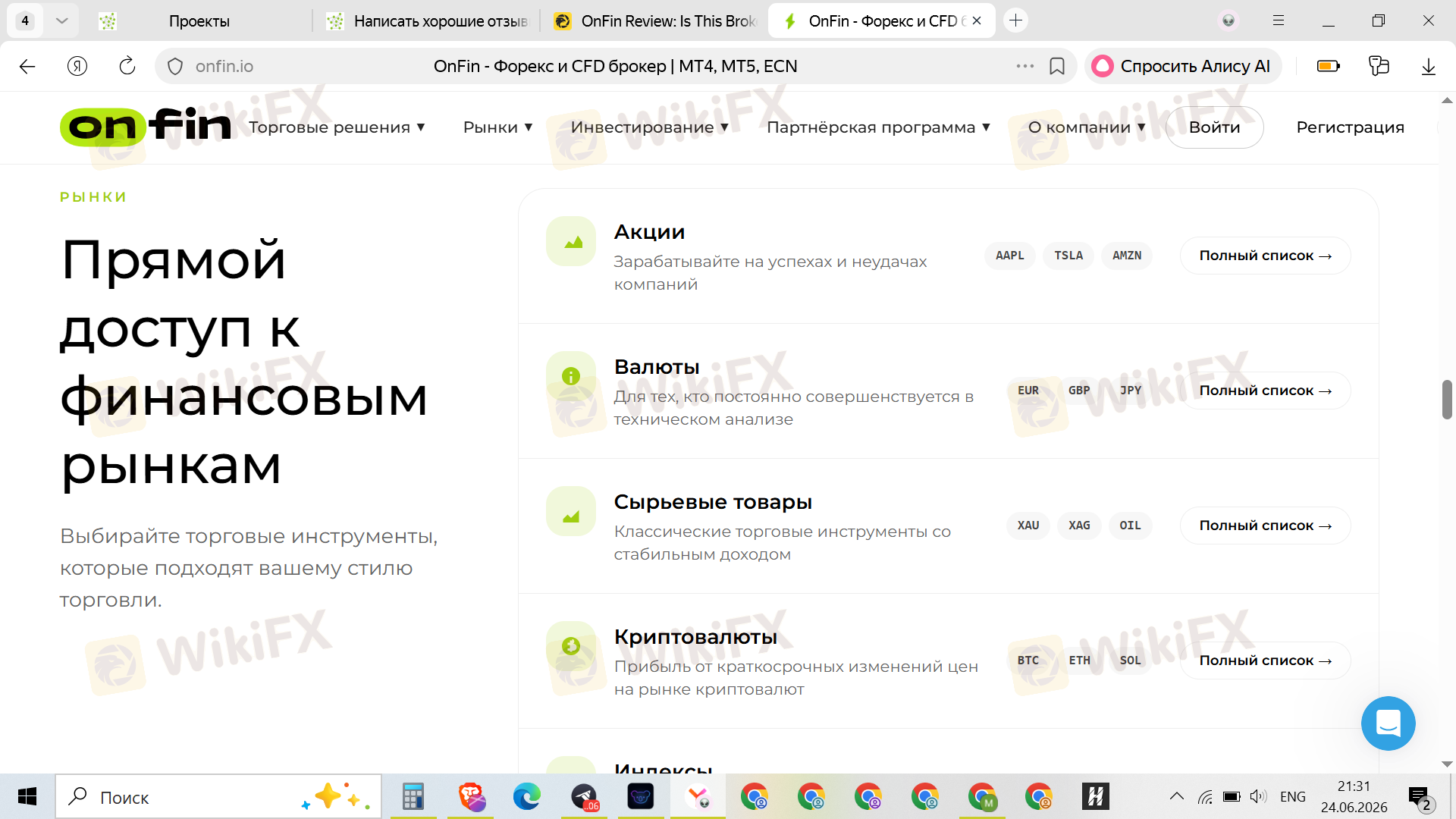Select the AAPL stock chip
The width and height of the screenshot is (1456, 819).
pyautogui.click(x=1009, y=256)
